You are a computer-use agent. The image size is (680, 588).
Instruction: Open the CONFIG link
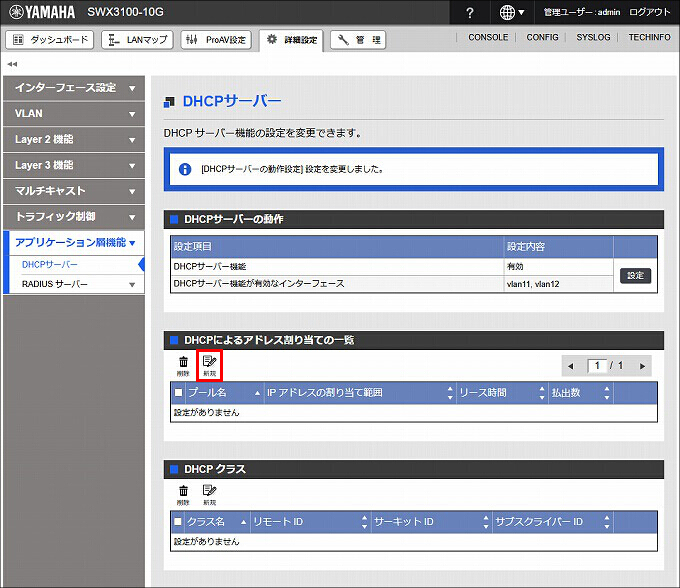542,37
